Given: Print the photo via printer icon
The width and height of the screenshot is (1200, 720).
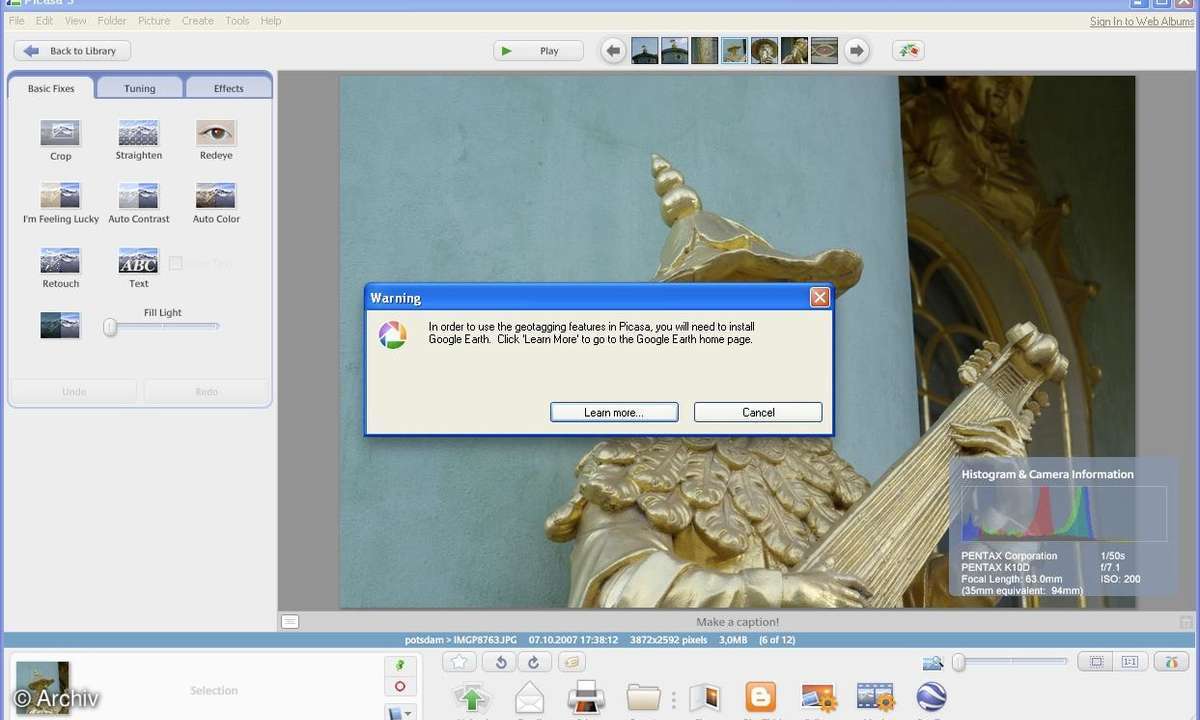Looking at the screenshot, I should tap(586, 699).
